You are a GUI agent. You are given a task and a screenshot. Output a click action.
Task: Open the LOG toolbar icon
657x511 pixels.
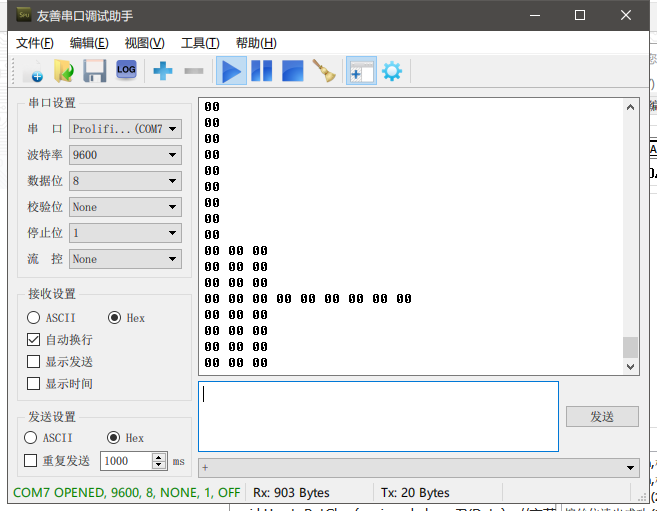coord(126,70)
